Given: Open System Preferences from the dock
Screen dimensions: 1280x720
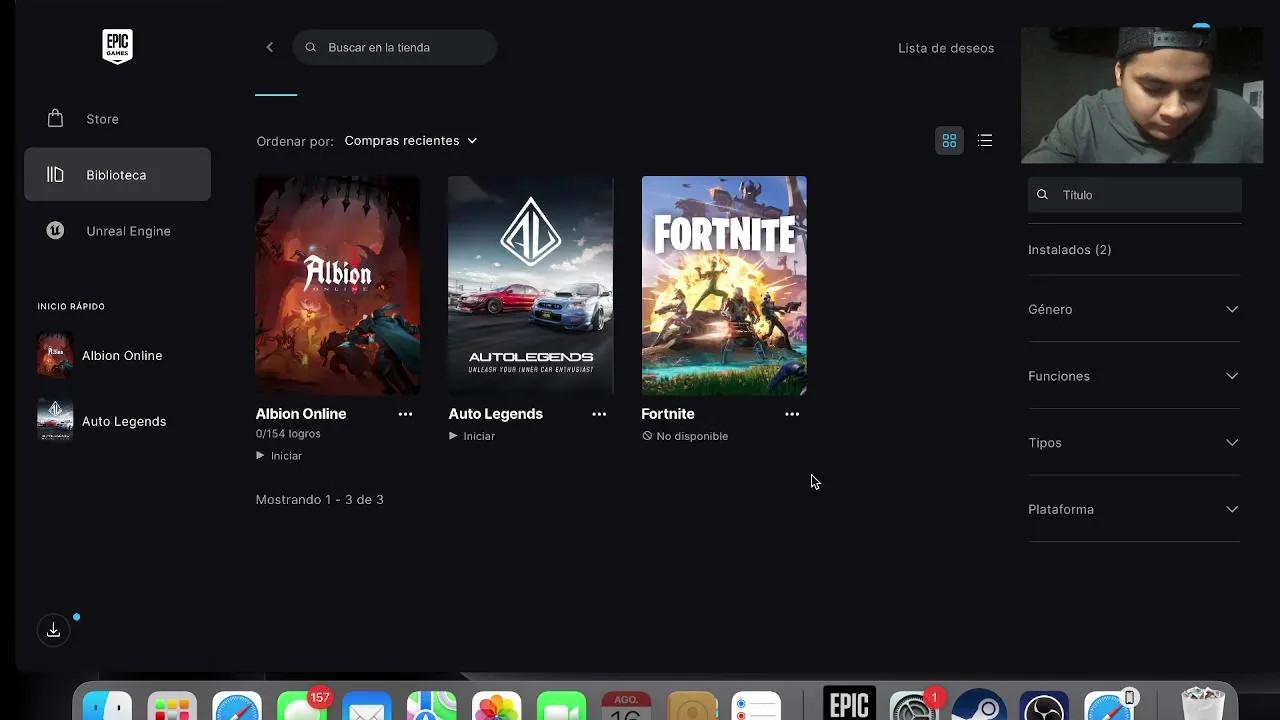Looking at the screenshot, I should pyautogui.click(x=913, y=706).
